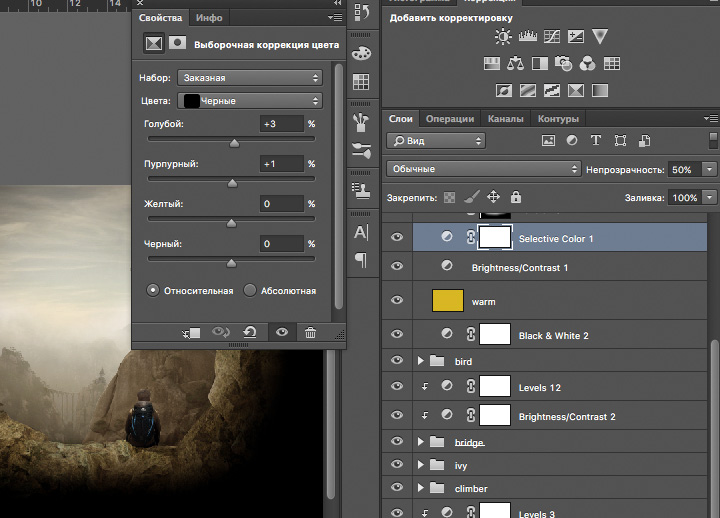Click the warm layer yellow color swatch
The width and height of the screenshot is (720, 518).
[x=448, y=301]
